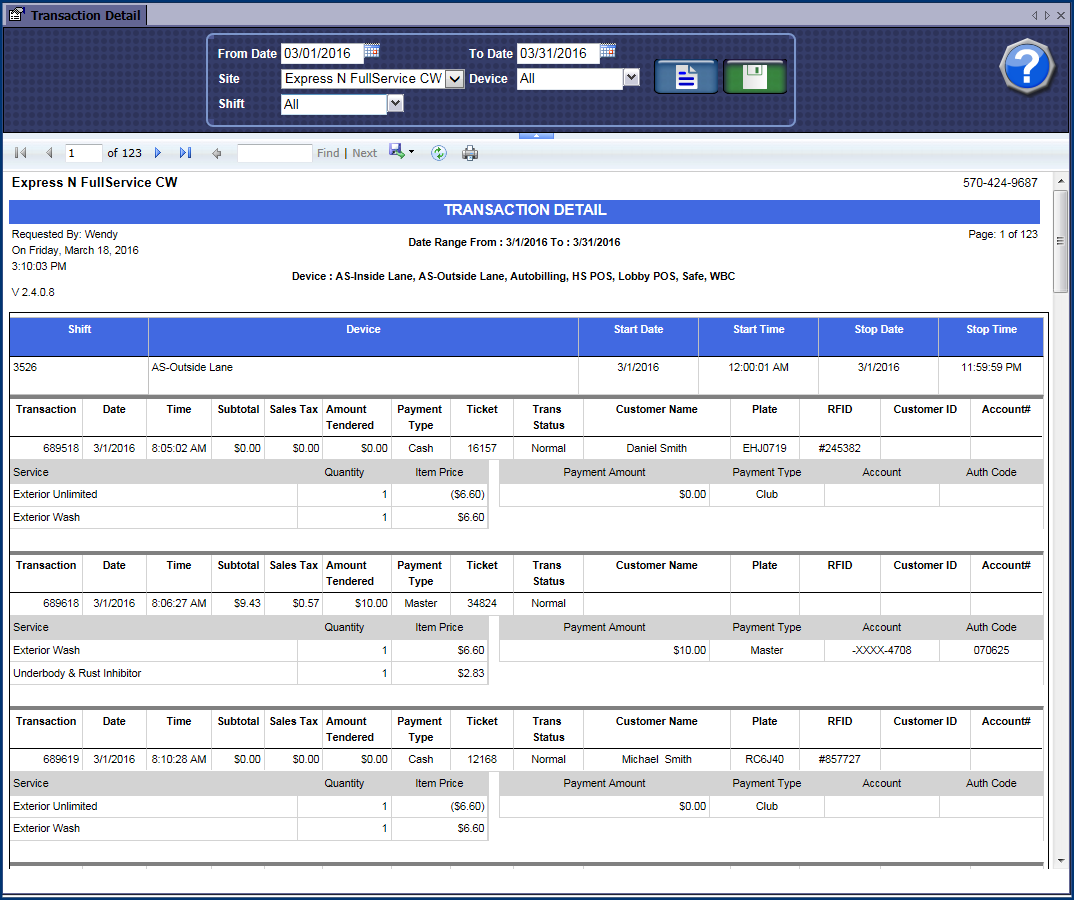
Task: Click the find text search box
Action: (274, 153)
